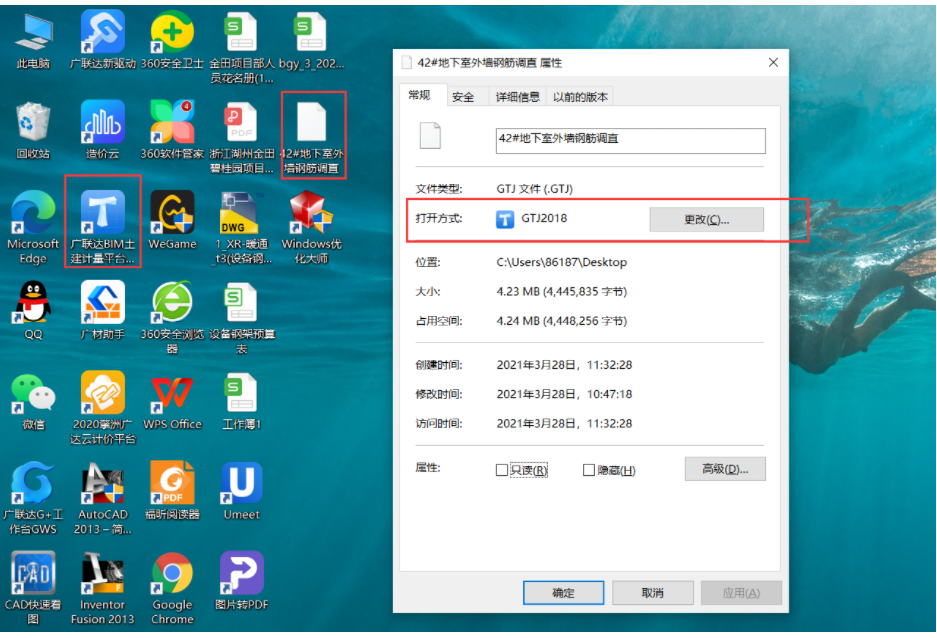Click the GTJ 文件 (.GTJ) type text
Screen dimensions: 937x638
(535, 189)
